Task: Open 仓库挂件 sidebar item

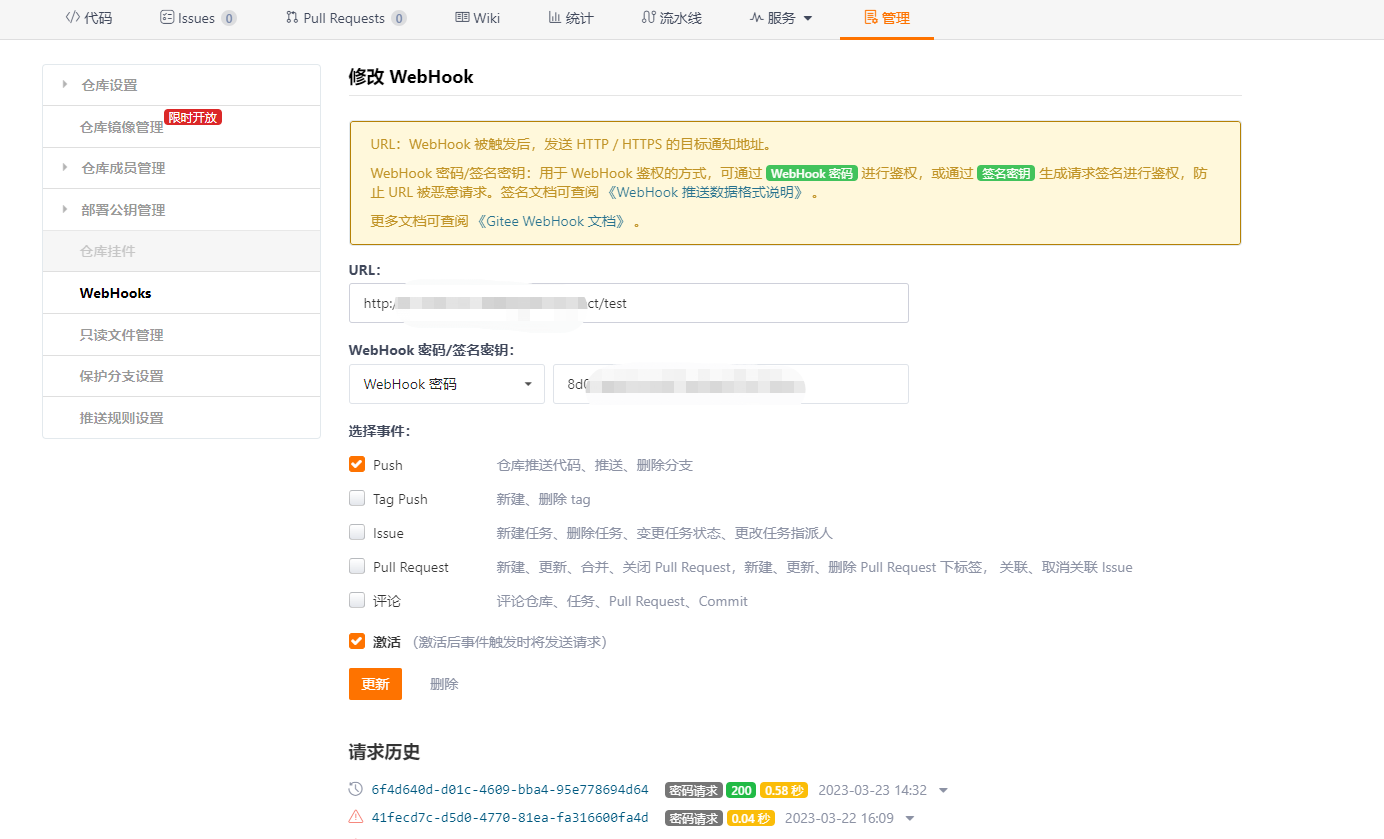Action: point(181,251)
